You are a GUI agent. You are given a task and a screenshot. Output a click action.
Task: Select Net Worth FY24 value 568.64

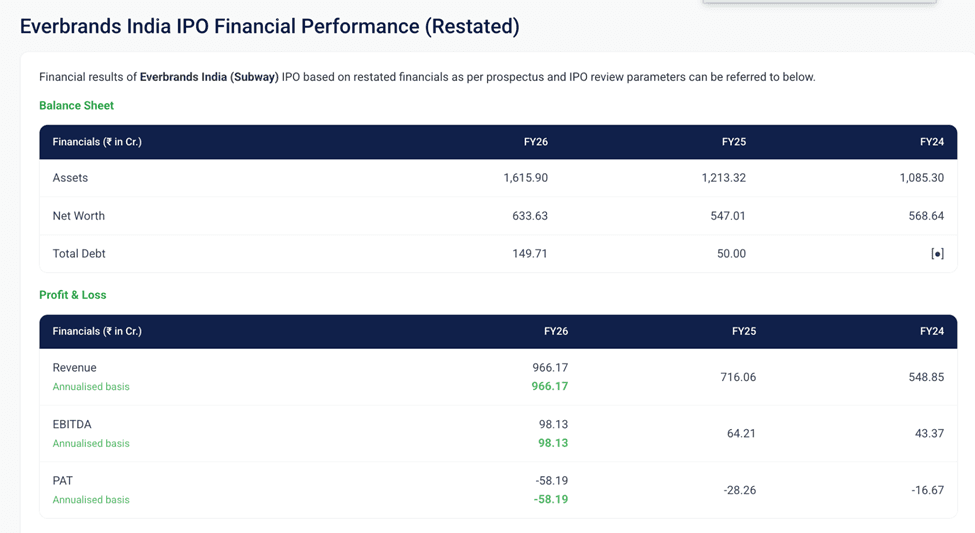[926, 216]
